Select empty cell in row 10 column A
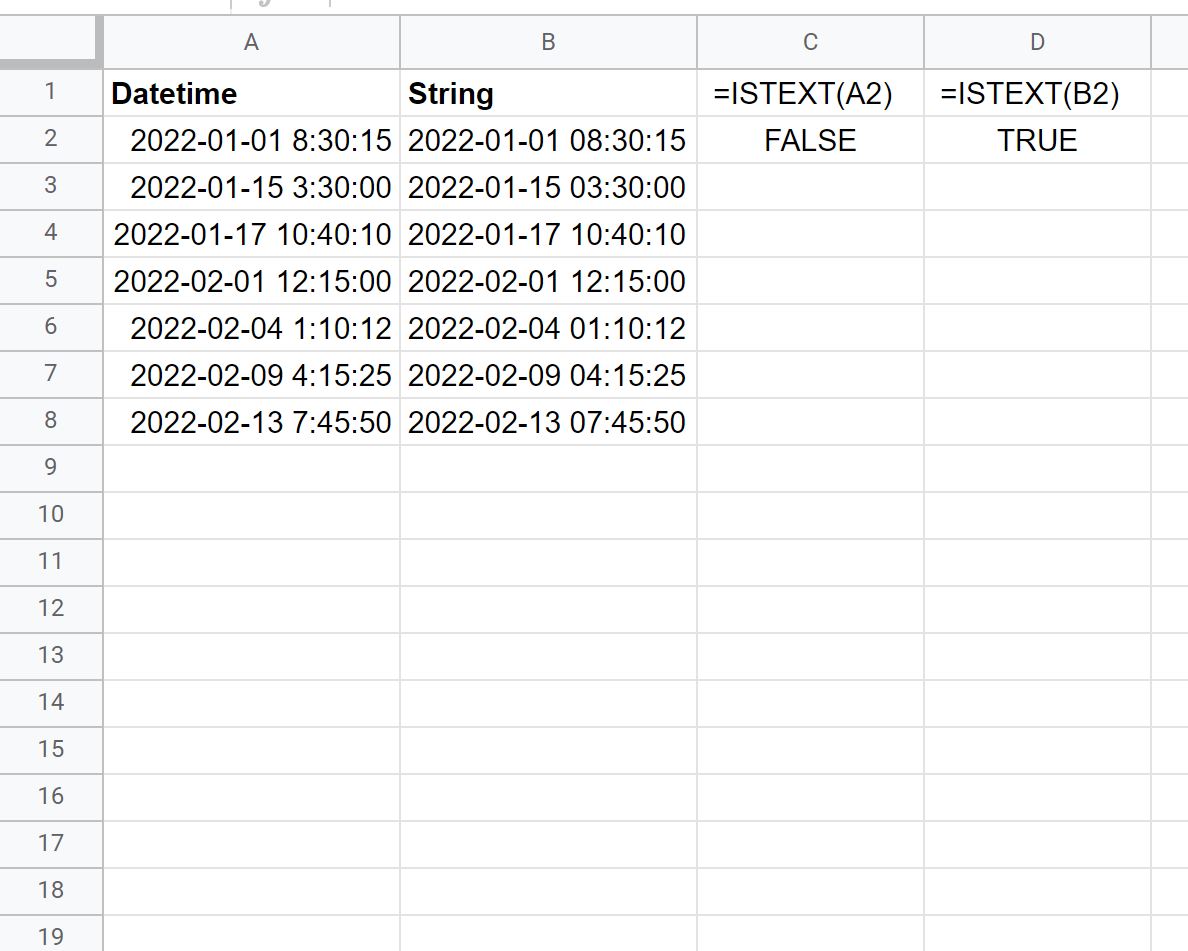The image size is (1188, 951). (x=250, y=515)
